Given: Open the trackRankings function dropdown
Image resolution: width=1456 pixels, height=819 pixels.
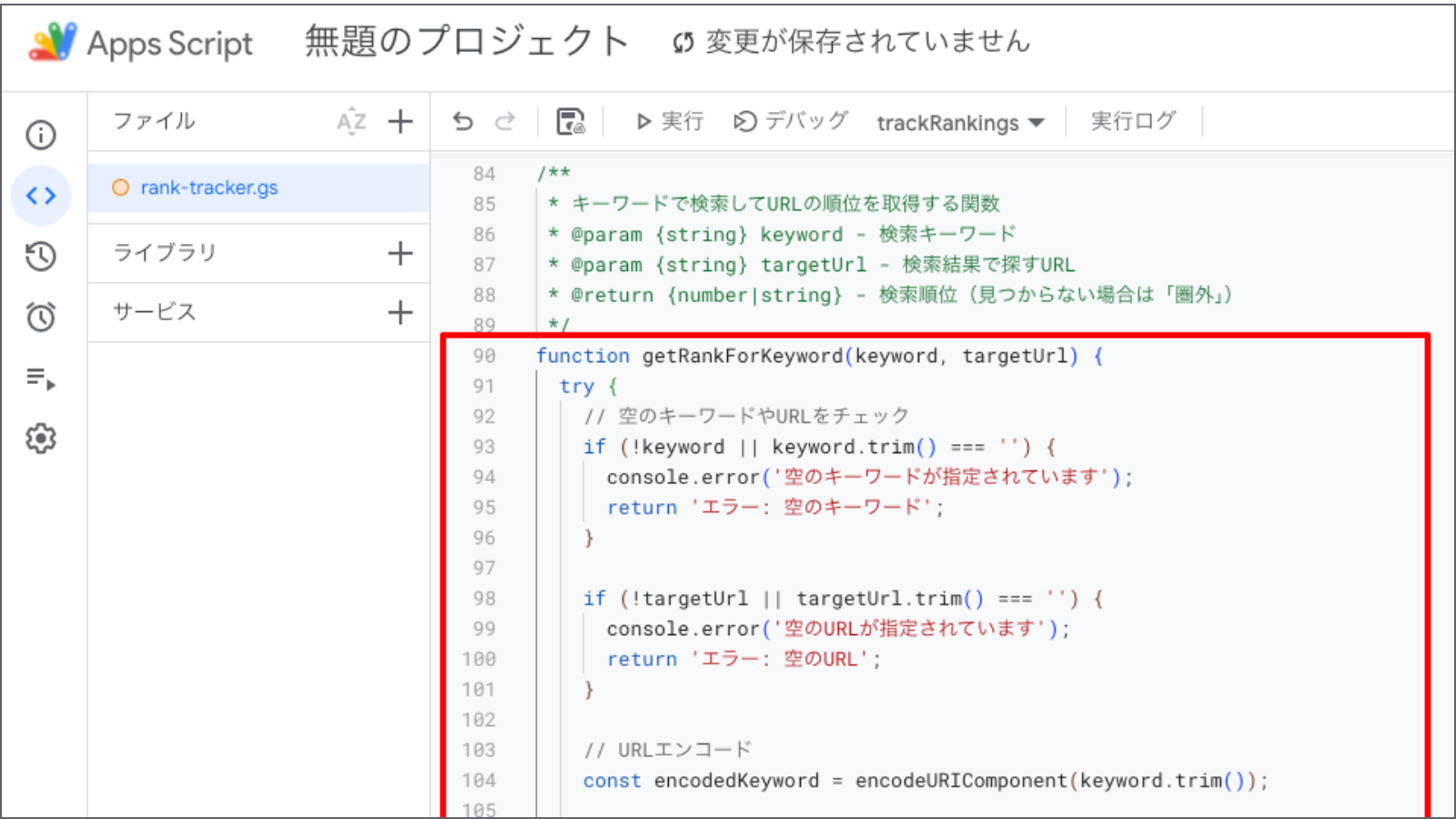Looking at the screenshot, I should 960,123.
